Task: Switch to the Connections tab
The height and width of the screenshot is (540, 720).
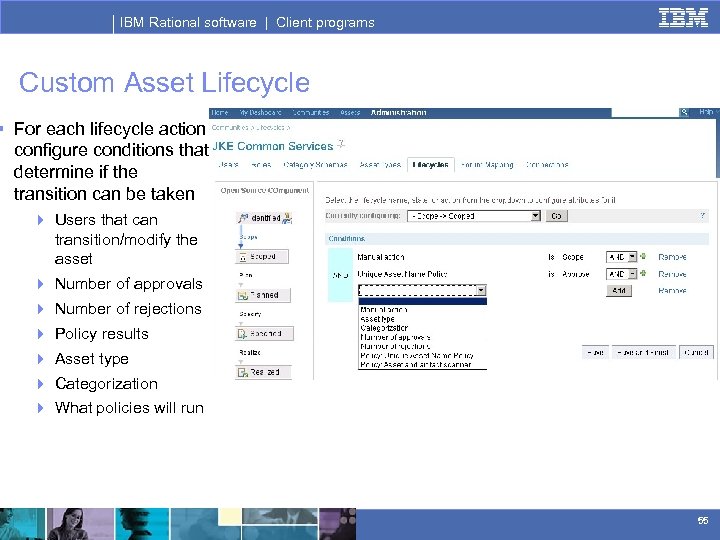Action: (547, 165)
